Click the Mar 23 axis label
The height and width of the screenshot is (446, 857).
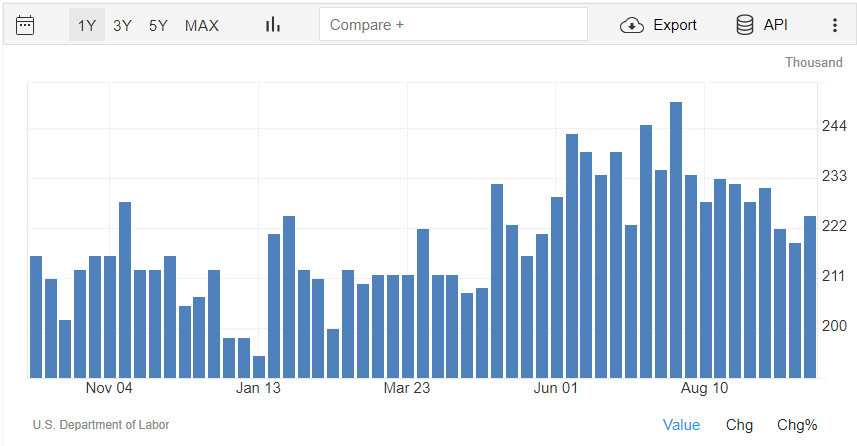pos(407,388)
